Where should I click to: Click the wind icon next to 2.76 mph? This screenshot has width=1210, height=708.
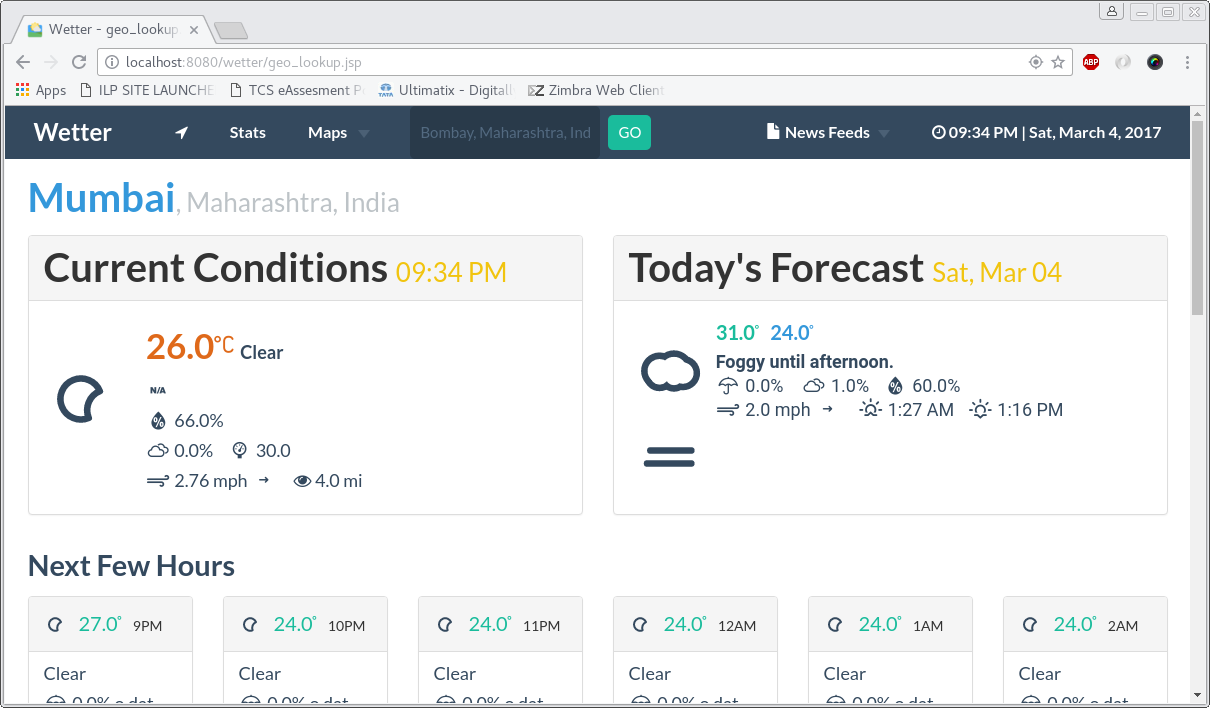[157, 481]
